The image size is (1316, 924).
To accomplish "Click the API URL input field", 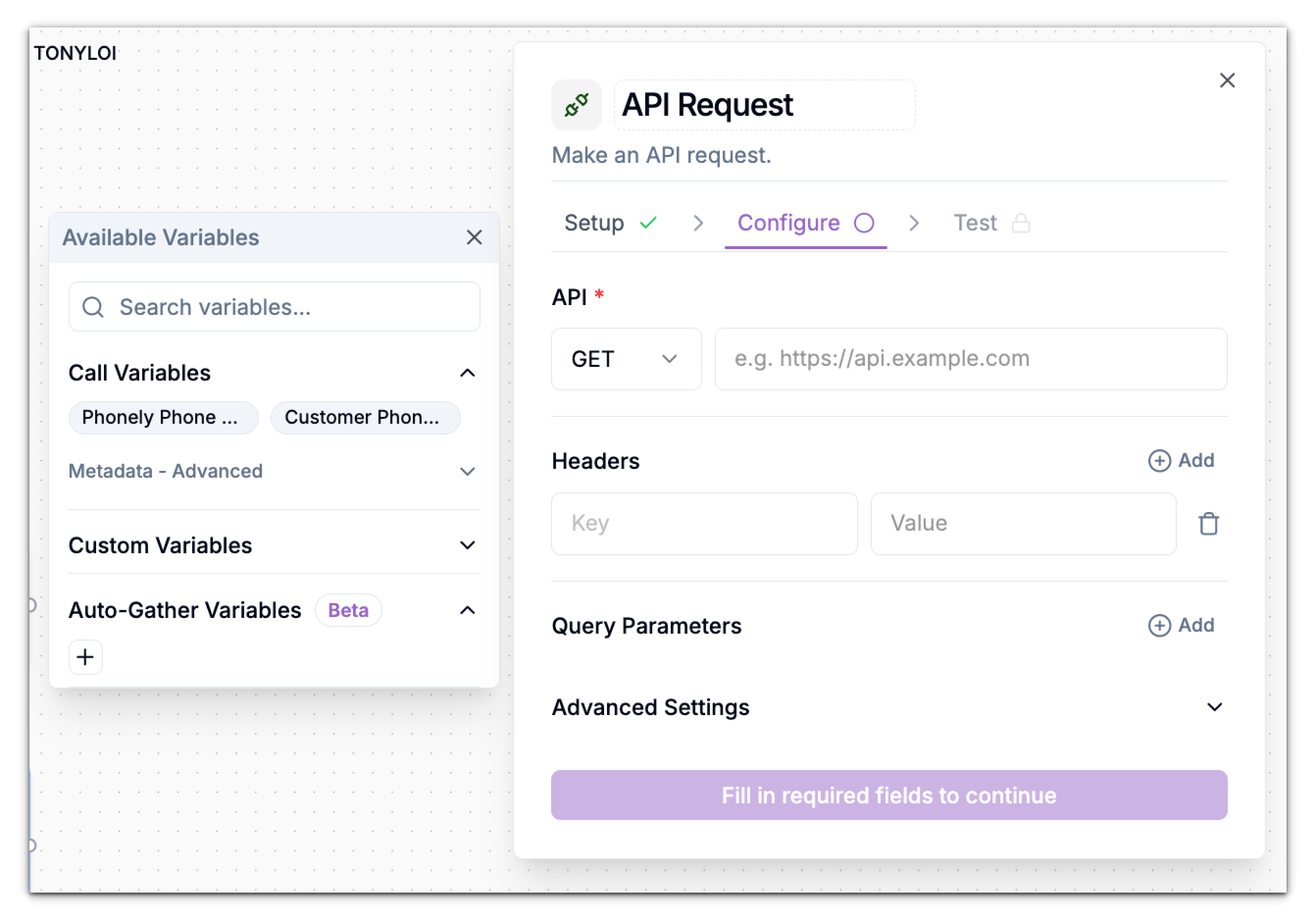I will pos(970,359).
